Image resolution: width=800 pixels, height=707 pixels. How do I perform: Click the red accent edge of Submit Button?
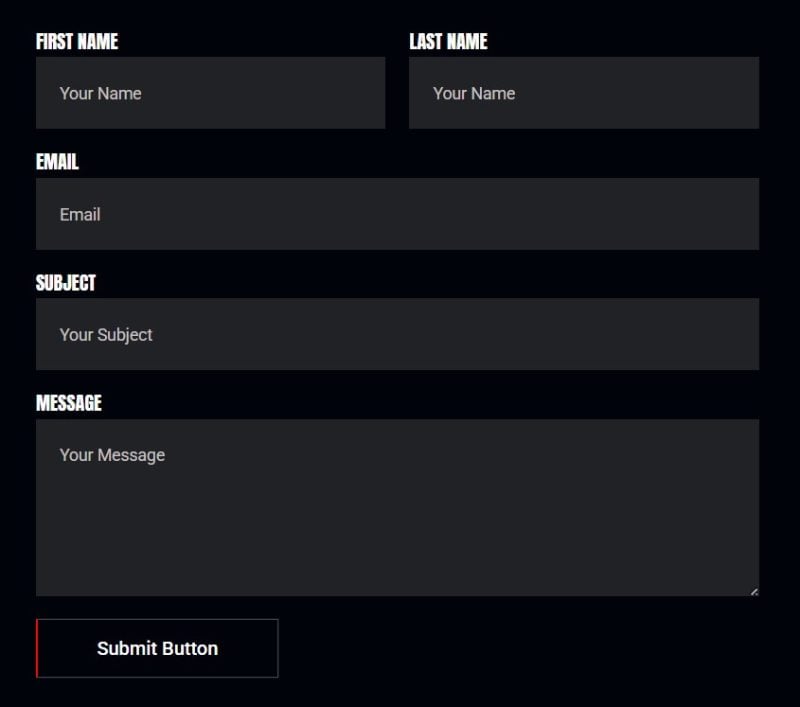(x=37, y=648)
